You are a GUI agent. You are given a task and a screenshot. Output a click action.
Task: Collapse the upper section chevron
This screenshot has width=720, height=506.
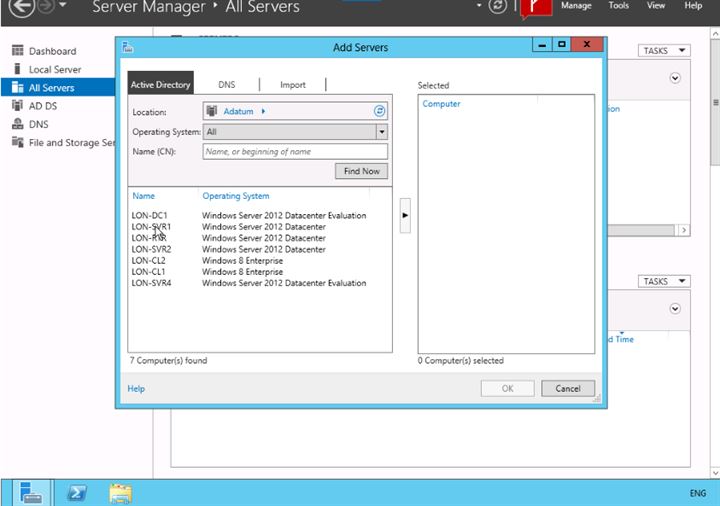click(675, 78)
